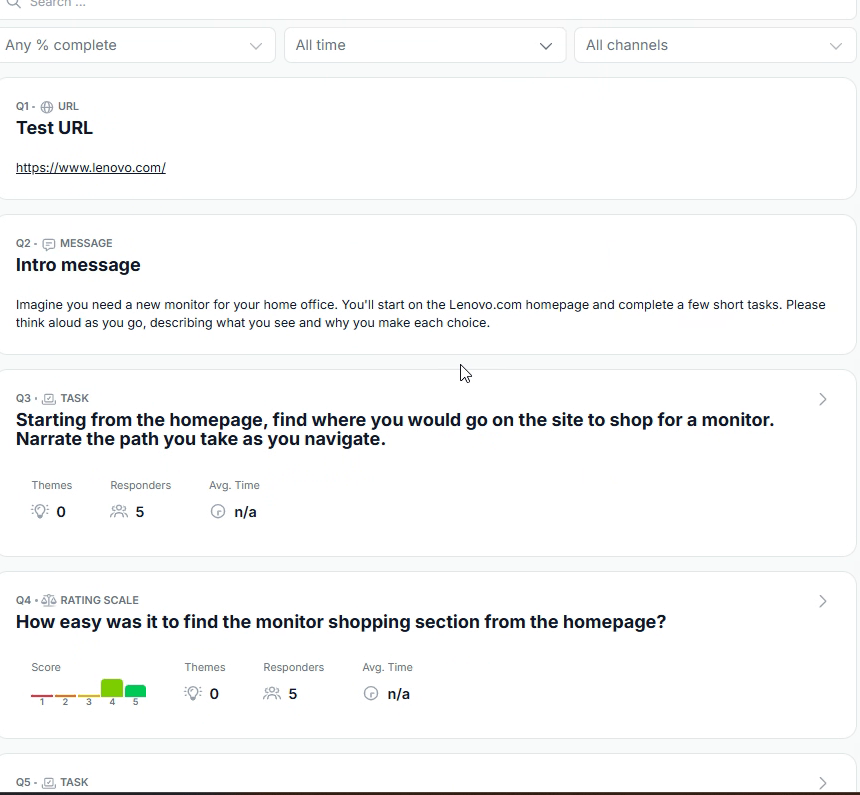Click the Avg. Time clock icon in Q4
Screen dimensions: 860x795
(371, 694)
